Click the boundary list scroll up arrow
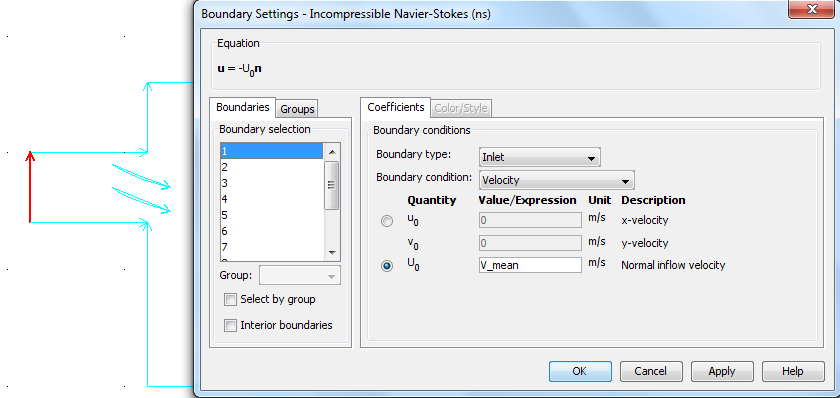This screenshot has height=398, width=840. point(332,151)
